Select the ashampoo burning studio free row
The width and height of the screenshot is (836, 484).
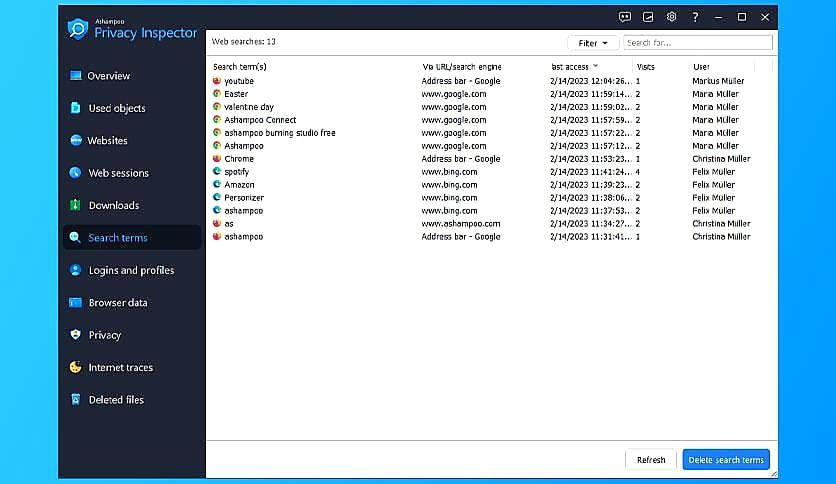[279, 133]
